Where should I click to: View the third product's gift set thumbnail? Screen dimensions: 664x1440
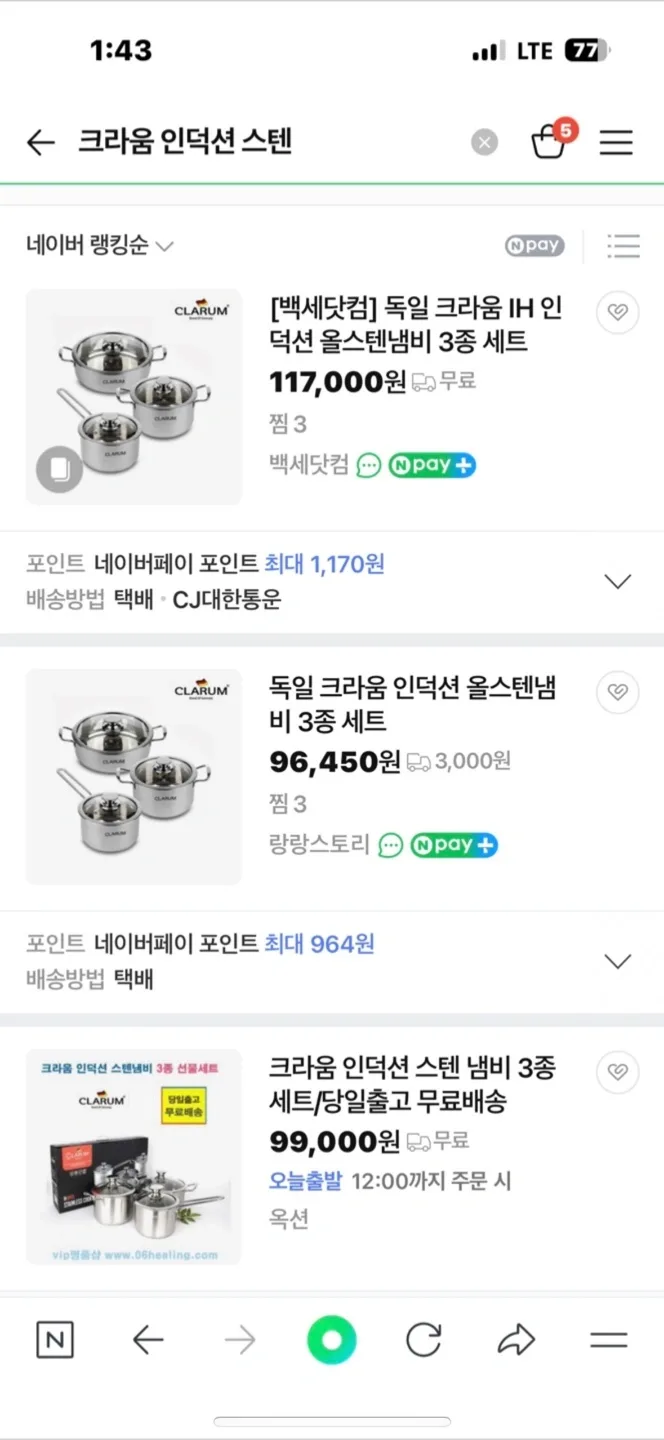tap(134, 1157)
